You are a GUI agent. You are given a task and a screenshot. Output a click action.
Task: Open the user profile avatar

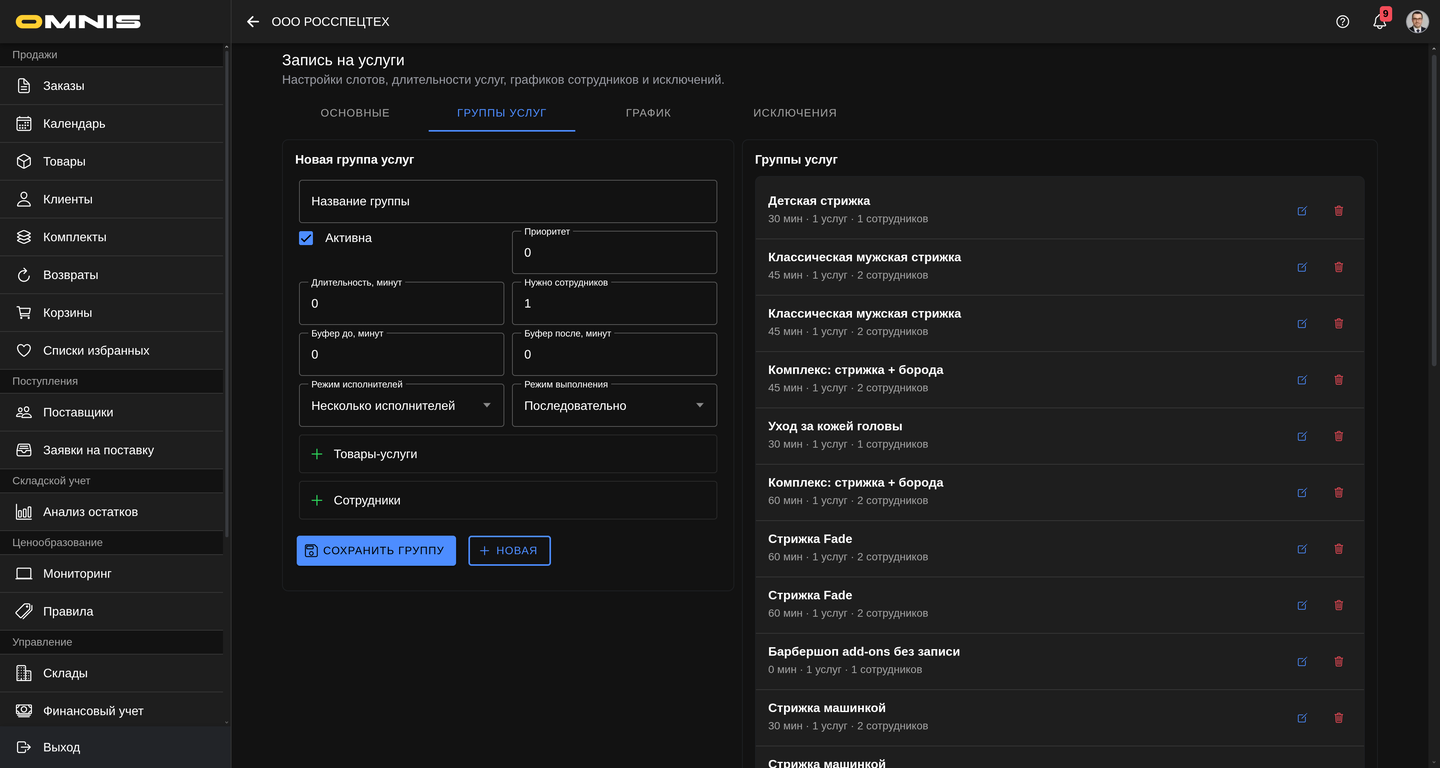(x=1417, y=21)
